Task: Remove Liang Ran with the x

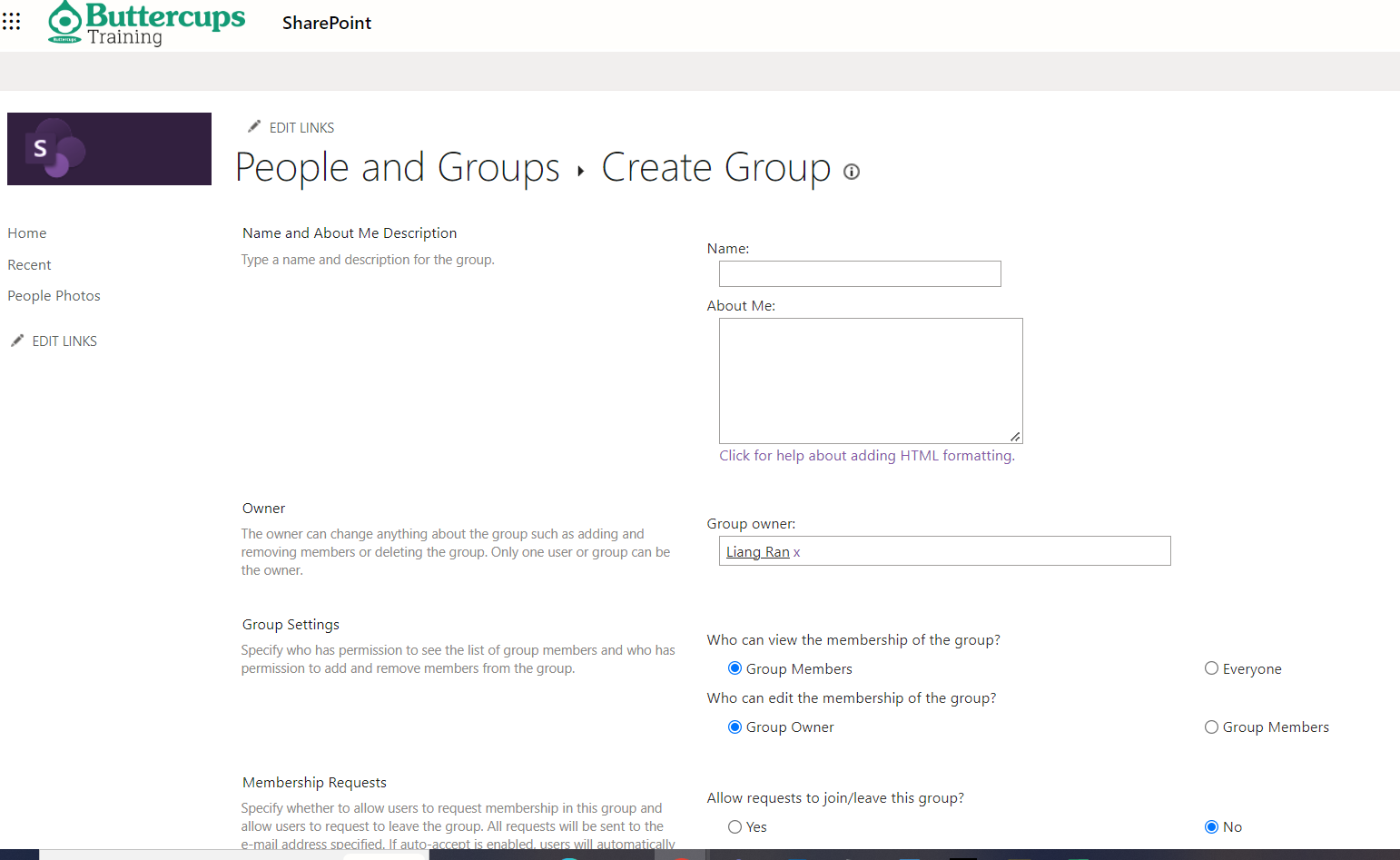Action: coord(797,552)
